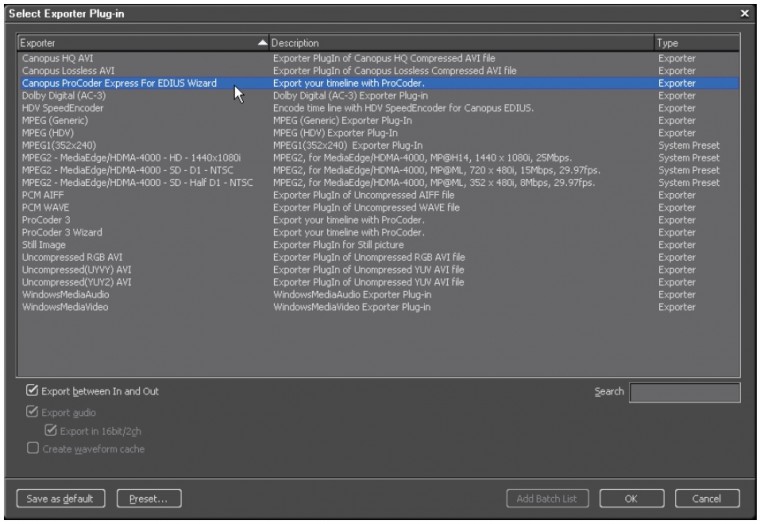The image size is (760, 524).
Task: Open the Preset... button
Action: [149, 498]
